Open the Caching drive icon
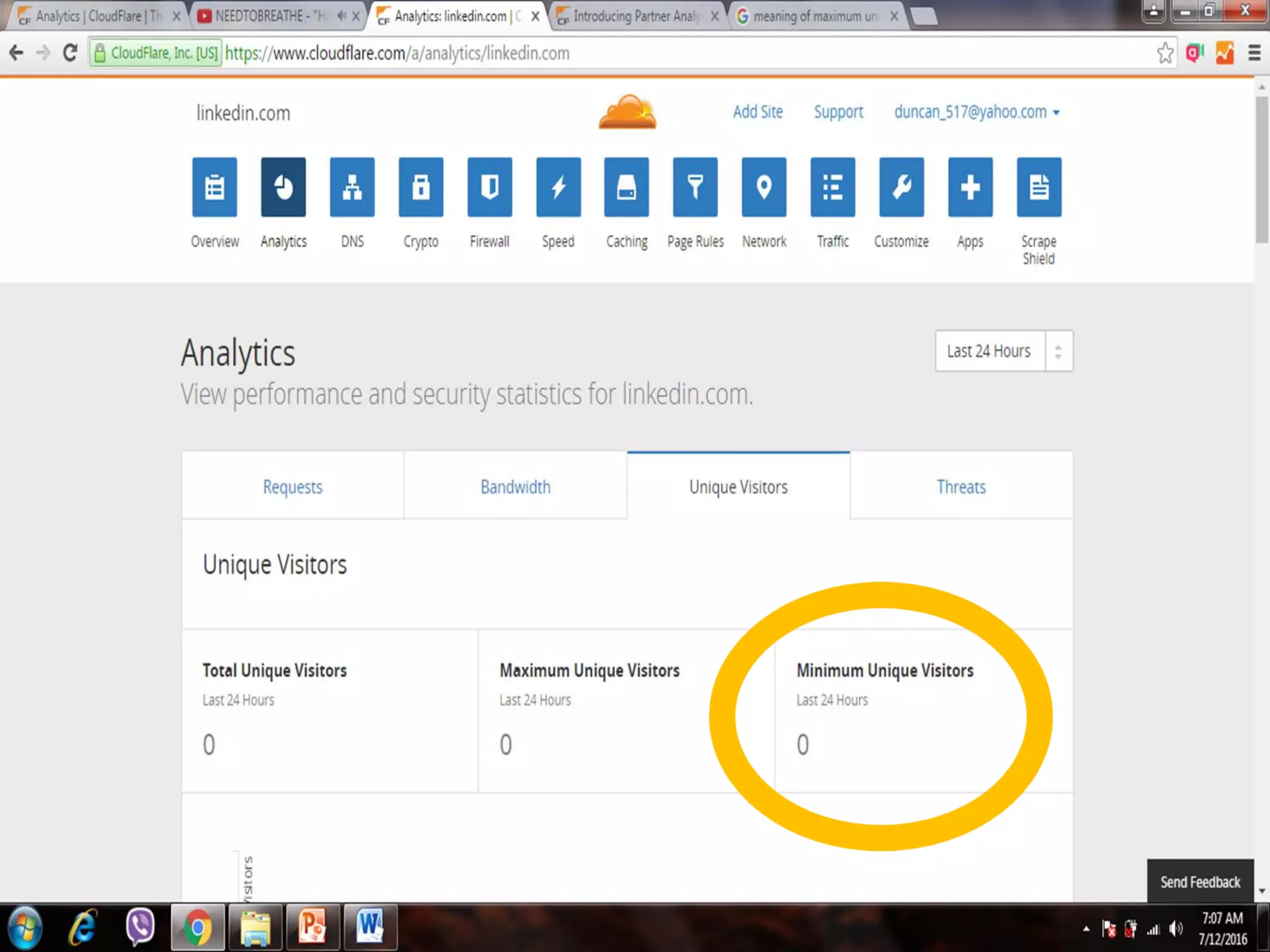The height and width of the screenshot is (952, 1270). [626, 187]
